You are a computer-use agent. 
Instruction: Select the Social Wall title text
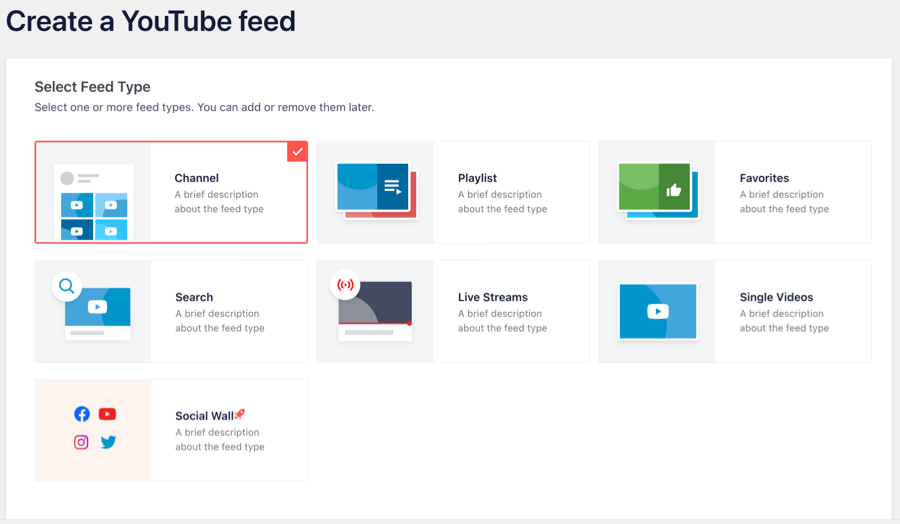pos(204,416)
